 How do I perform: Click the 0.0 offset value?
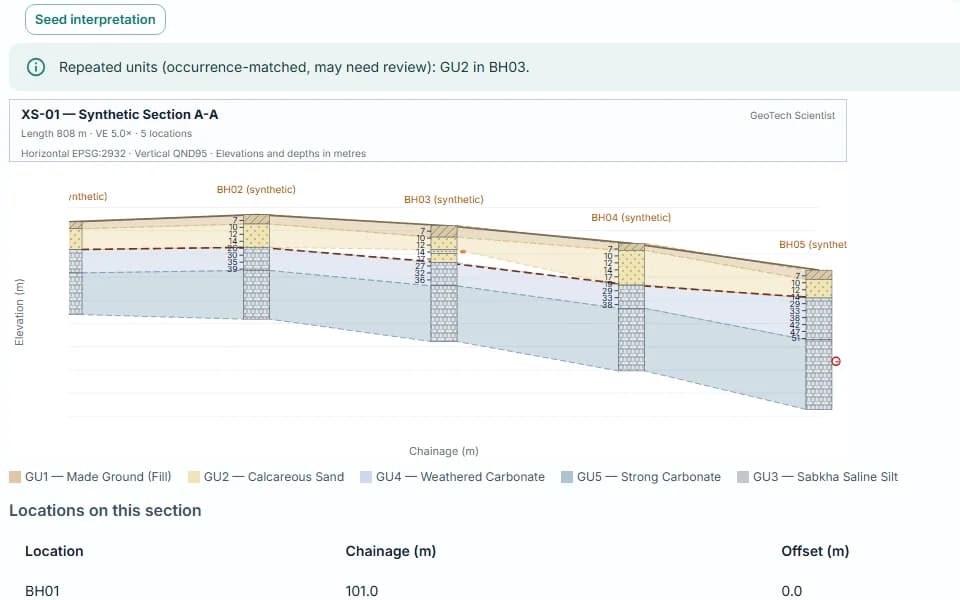click(792, 591)
